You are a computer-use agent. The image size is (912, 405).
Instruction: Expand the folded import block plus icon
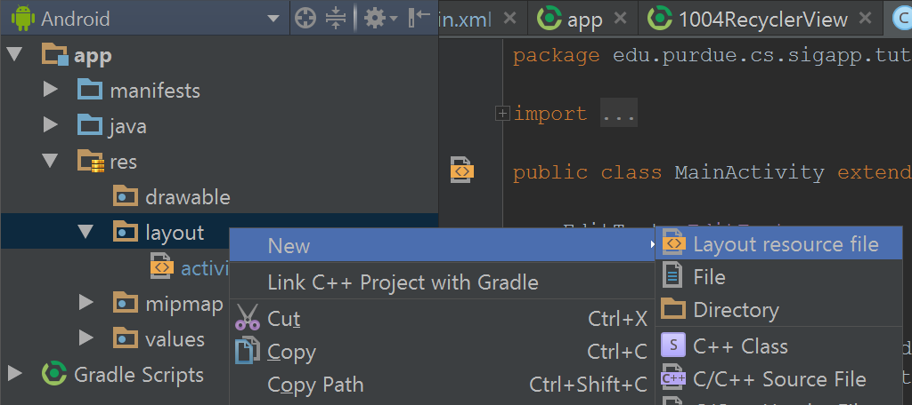[502, 113]
